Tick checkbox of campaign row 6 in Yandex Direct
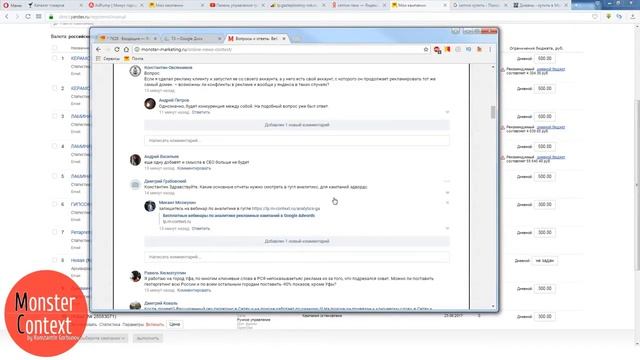640x360 pixels. coord(55,204)
